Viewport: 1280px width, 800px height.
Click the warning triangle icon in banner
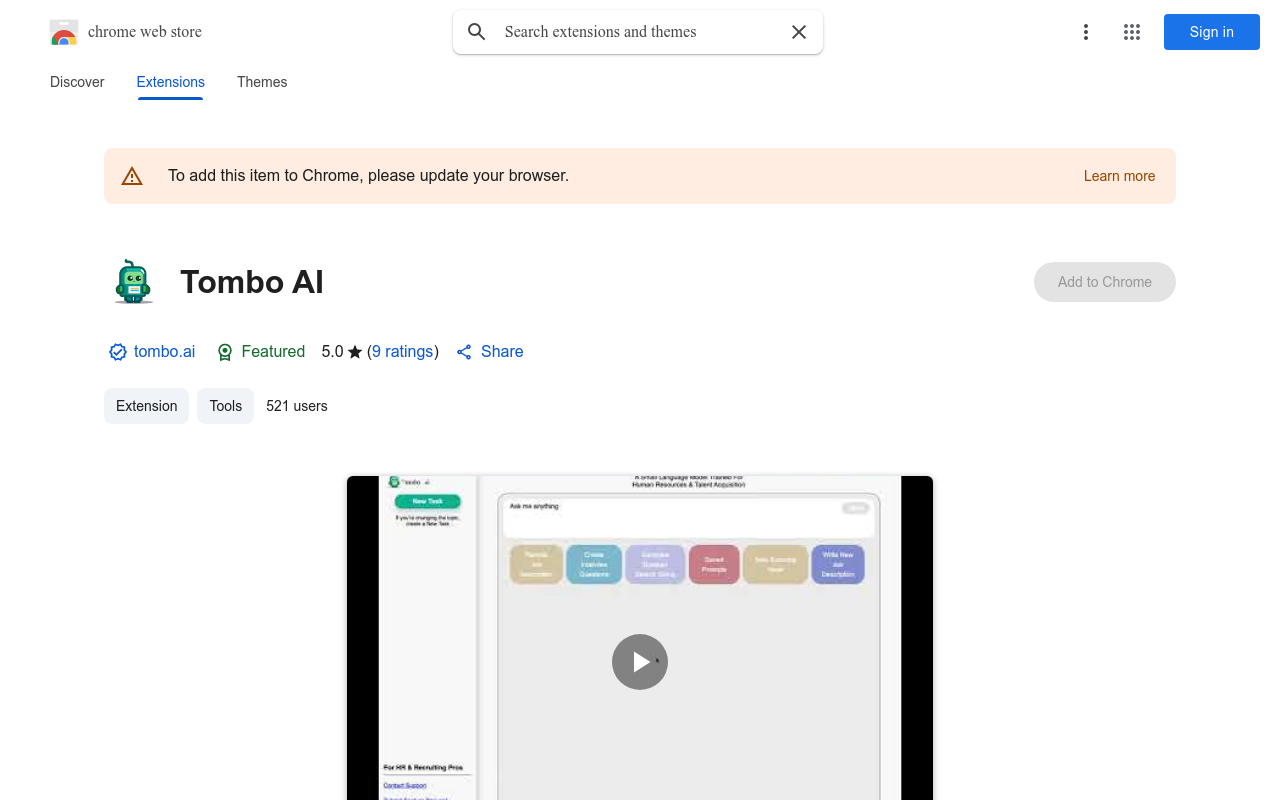coord(132,176)
